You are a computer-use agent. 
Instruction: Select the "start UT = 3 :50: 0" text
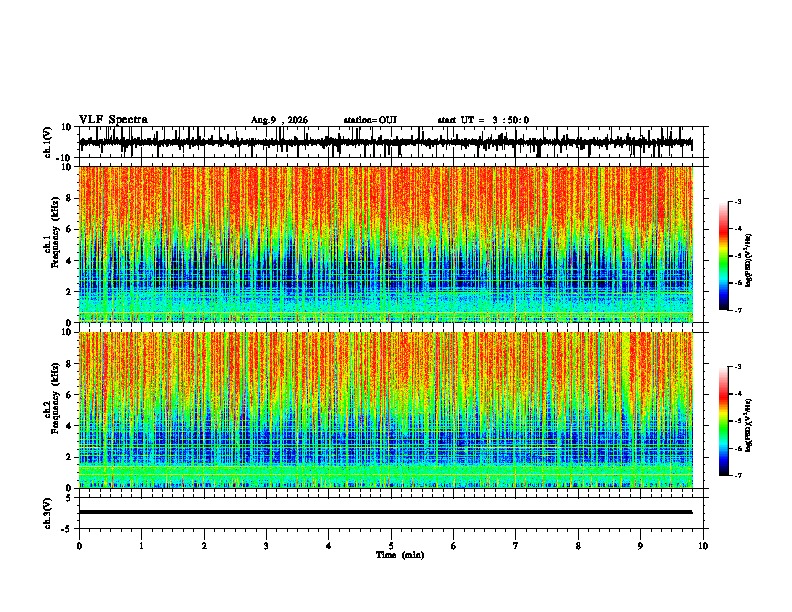click(483, 120)
